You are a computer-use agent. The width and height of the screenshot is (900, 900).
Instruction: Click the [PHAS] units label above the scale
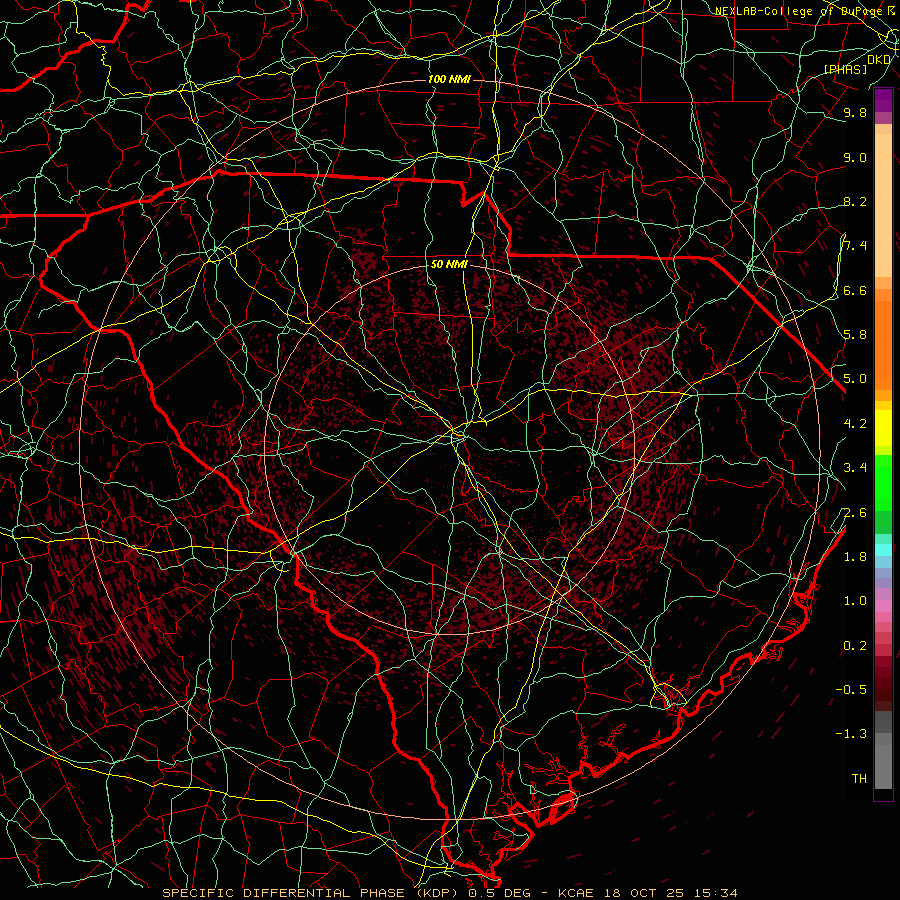845,69
